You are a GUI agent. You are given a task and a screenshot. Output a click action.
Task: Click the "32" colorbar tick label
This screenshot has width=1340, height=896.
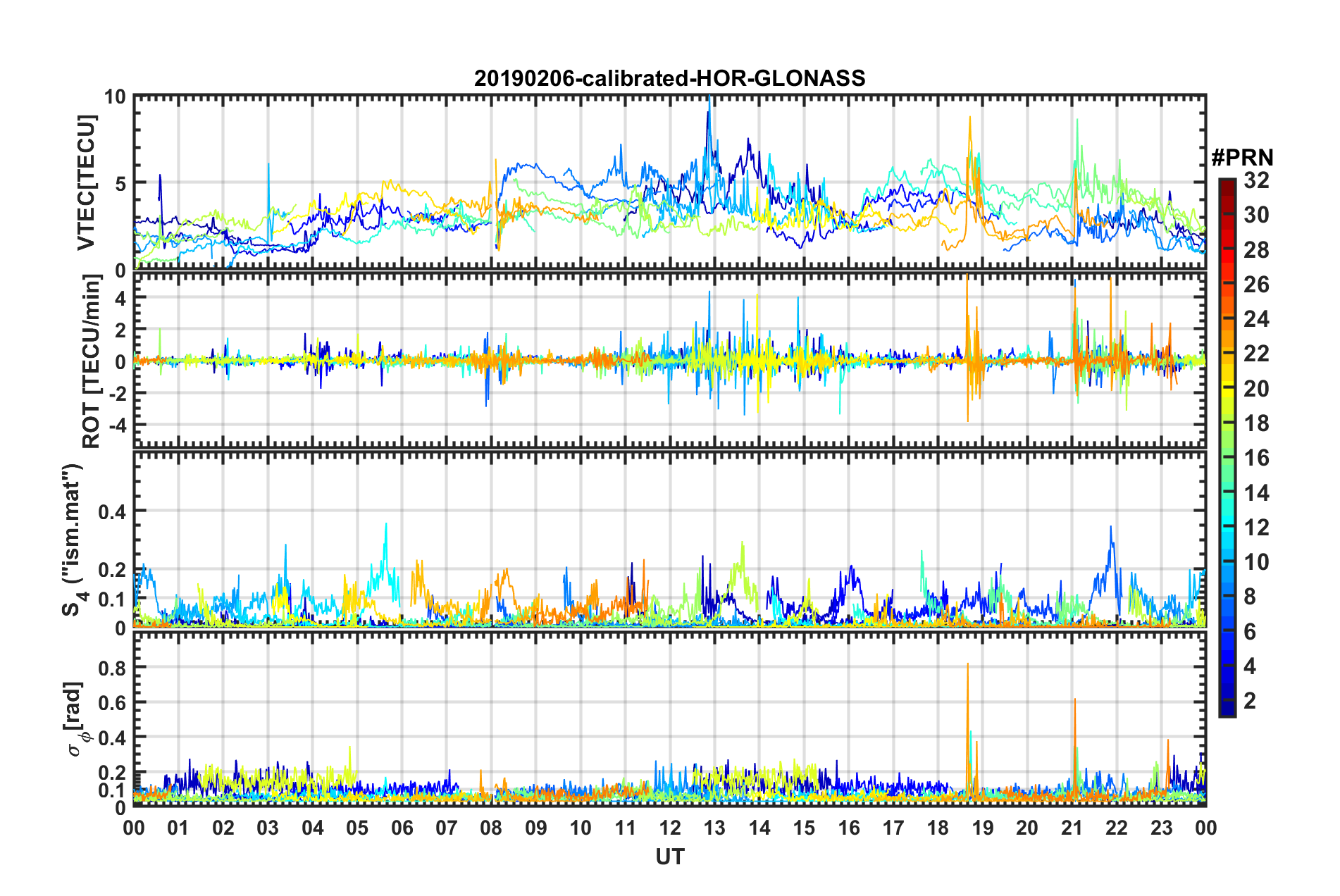click(x=1256, y=180)
